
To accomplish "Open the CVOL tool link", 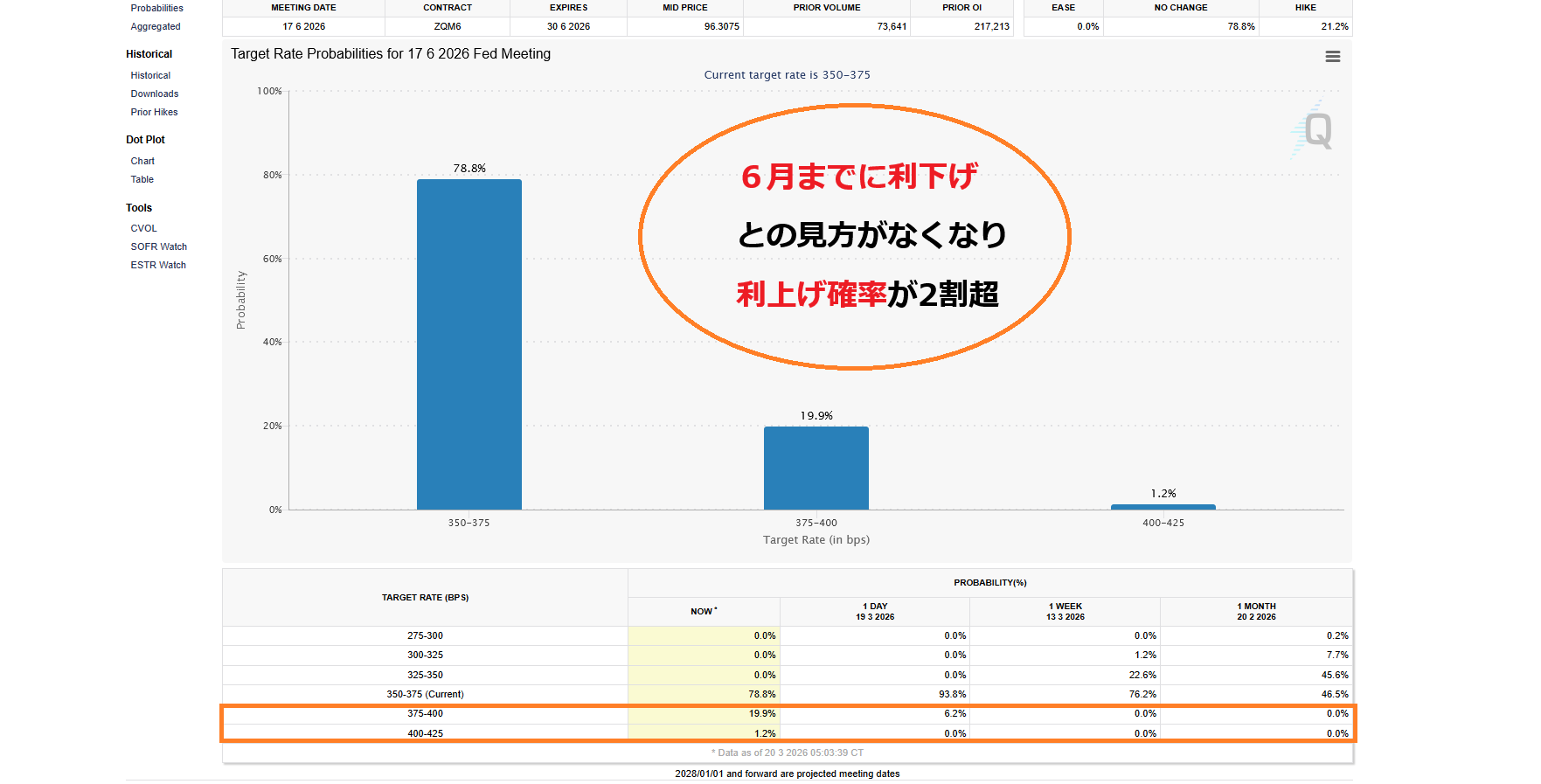I will (144, 228).
